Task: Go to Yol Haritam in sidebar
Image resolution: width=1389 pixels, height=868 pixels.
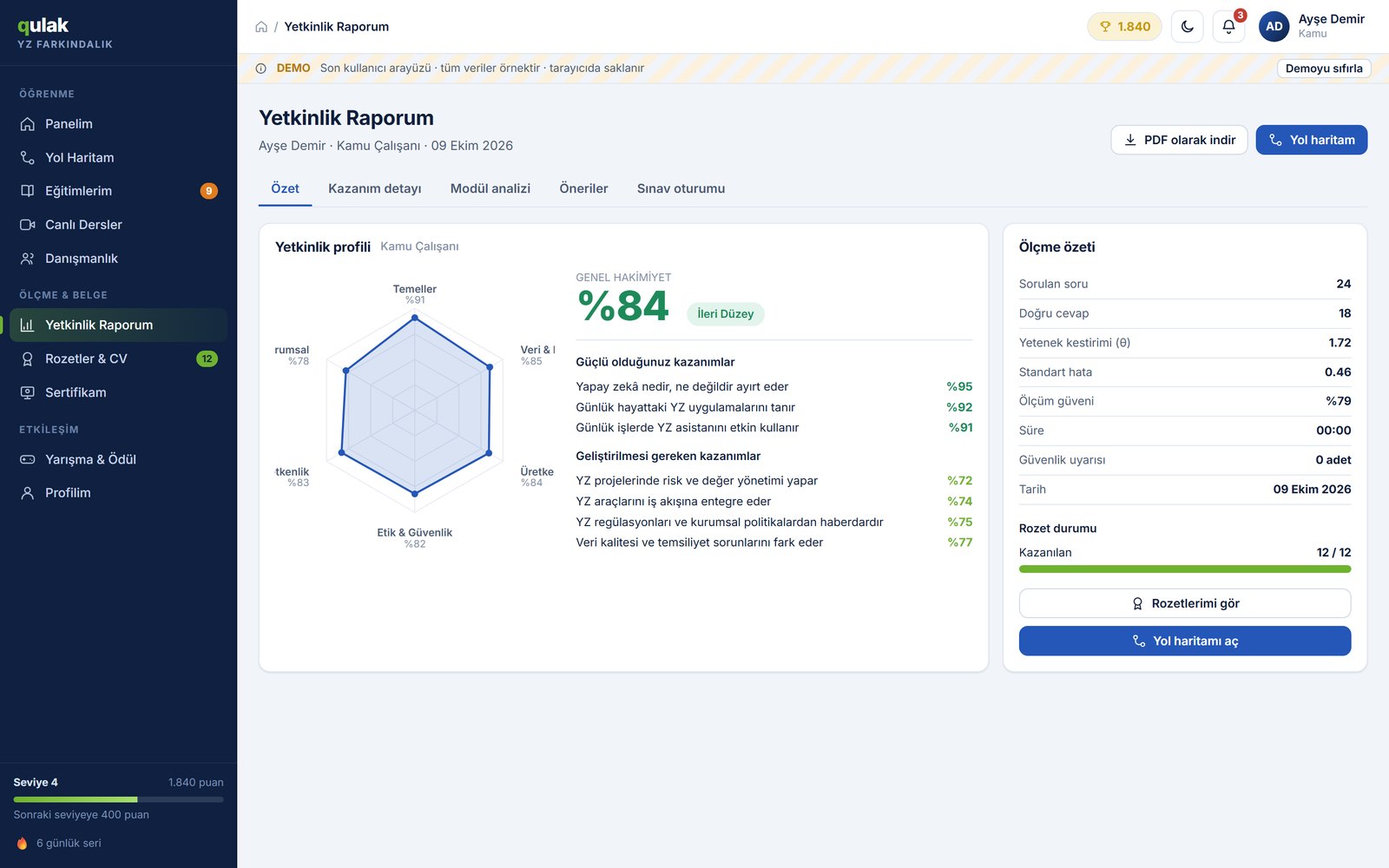Action: tap(118, 158)
